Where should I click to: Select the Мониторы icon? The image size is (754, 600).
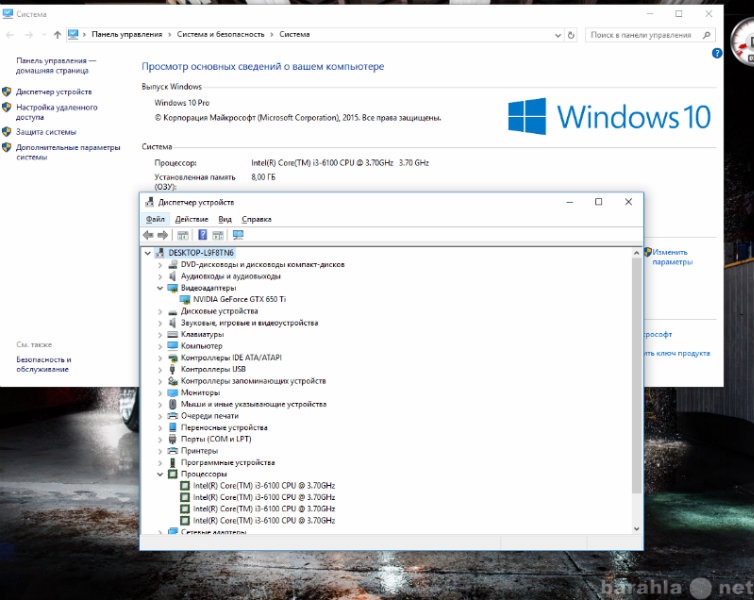coord(173,392)
